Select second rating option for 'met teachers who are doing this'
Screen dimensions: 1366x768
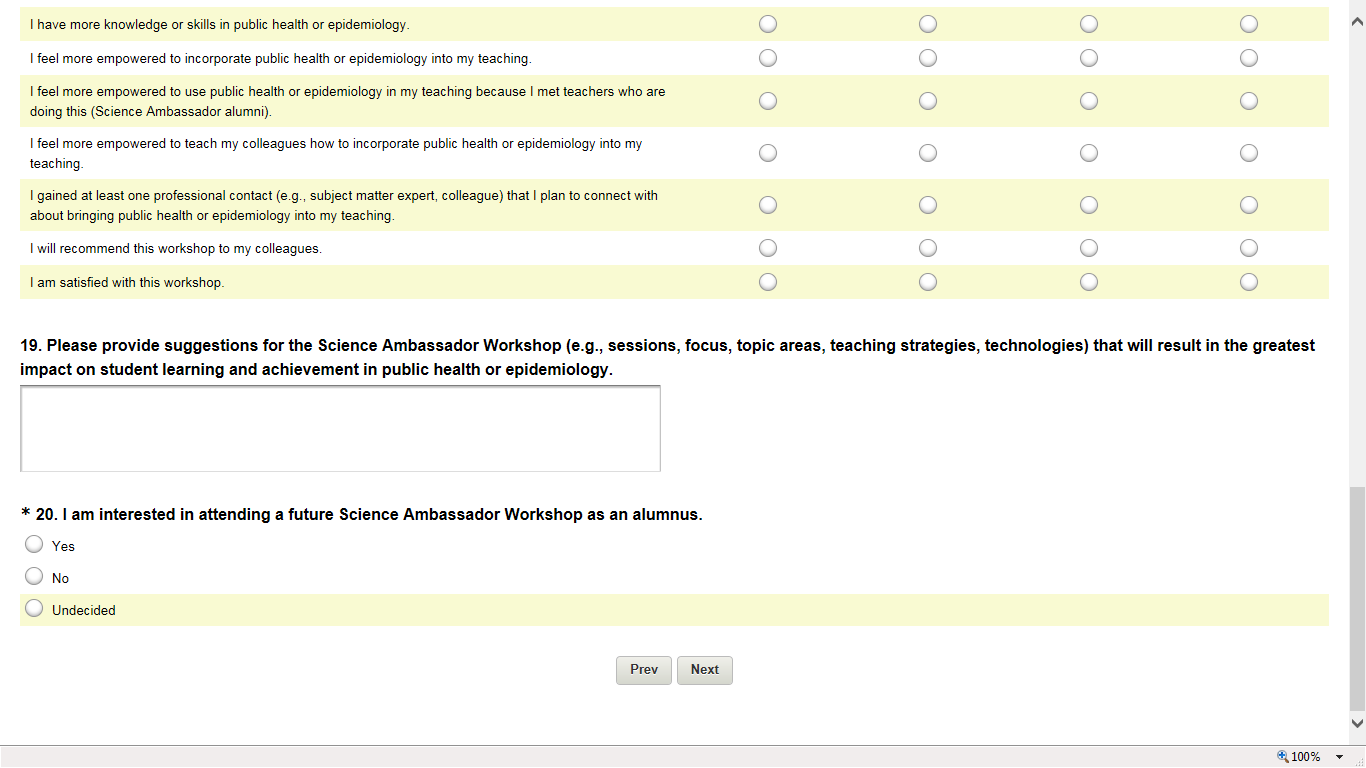click(928, 101)
